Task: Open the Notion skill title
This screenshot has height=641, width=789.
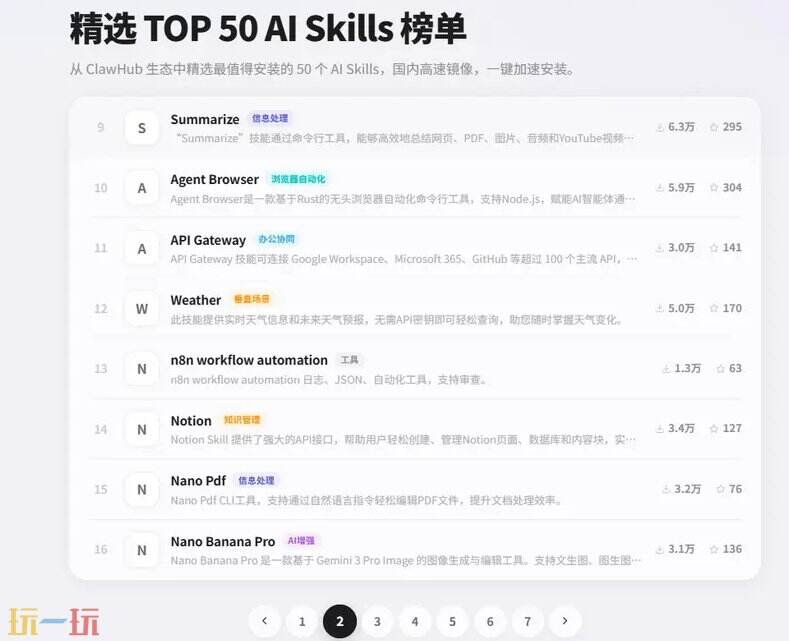Action: (191, 421)
